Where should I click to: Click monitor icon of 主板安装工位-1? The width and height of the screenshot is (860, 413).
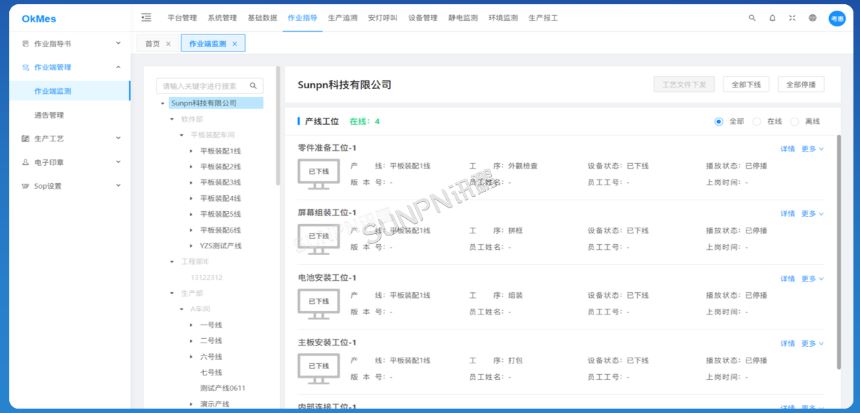pos(319,368)
